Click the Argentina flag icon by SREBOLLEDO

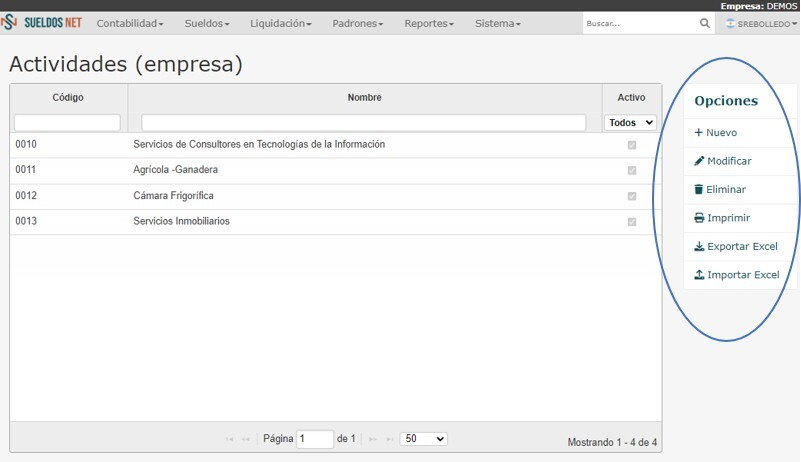[x=730, y=23]
